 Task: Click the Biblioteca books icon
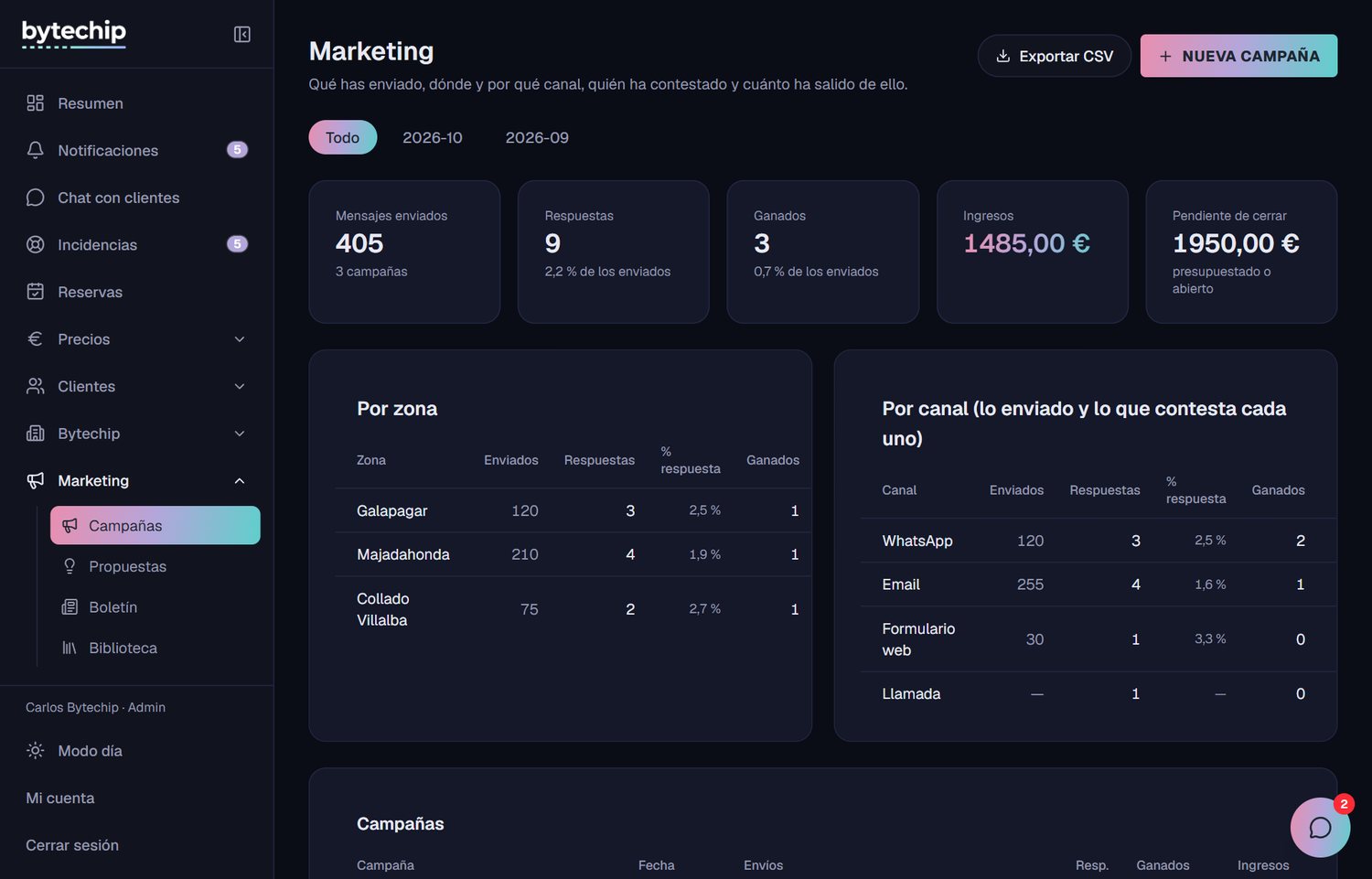[x=70, y=648]
